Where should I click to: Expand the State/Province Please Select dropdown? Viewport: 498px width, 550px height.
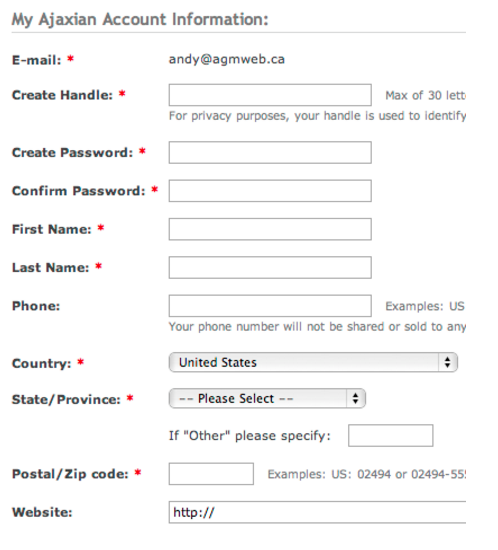pos(267,398)
